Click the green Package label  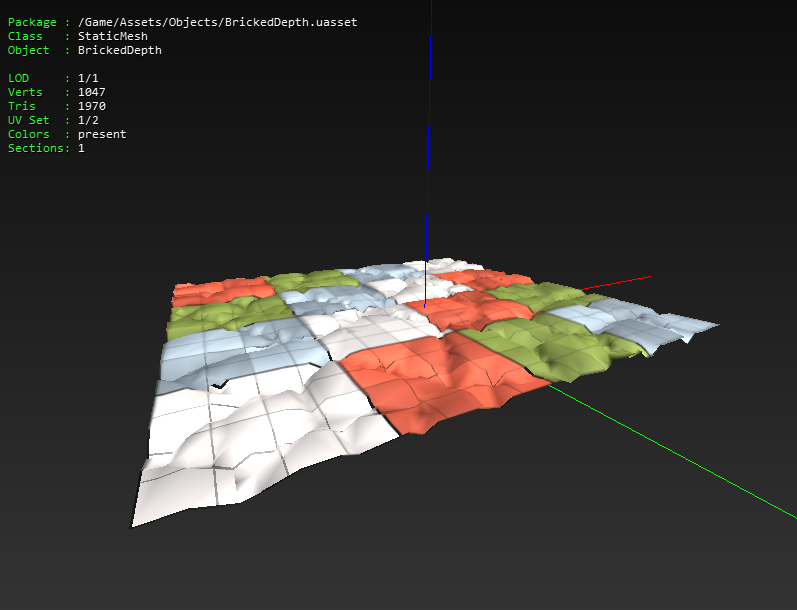[32, 22]
